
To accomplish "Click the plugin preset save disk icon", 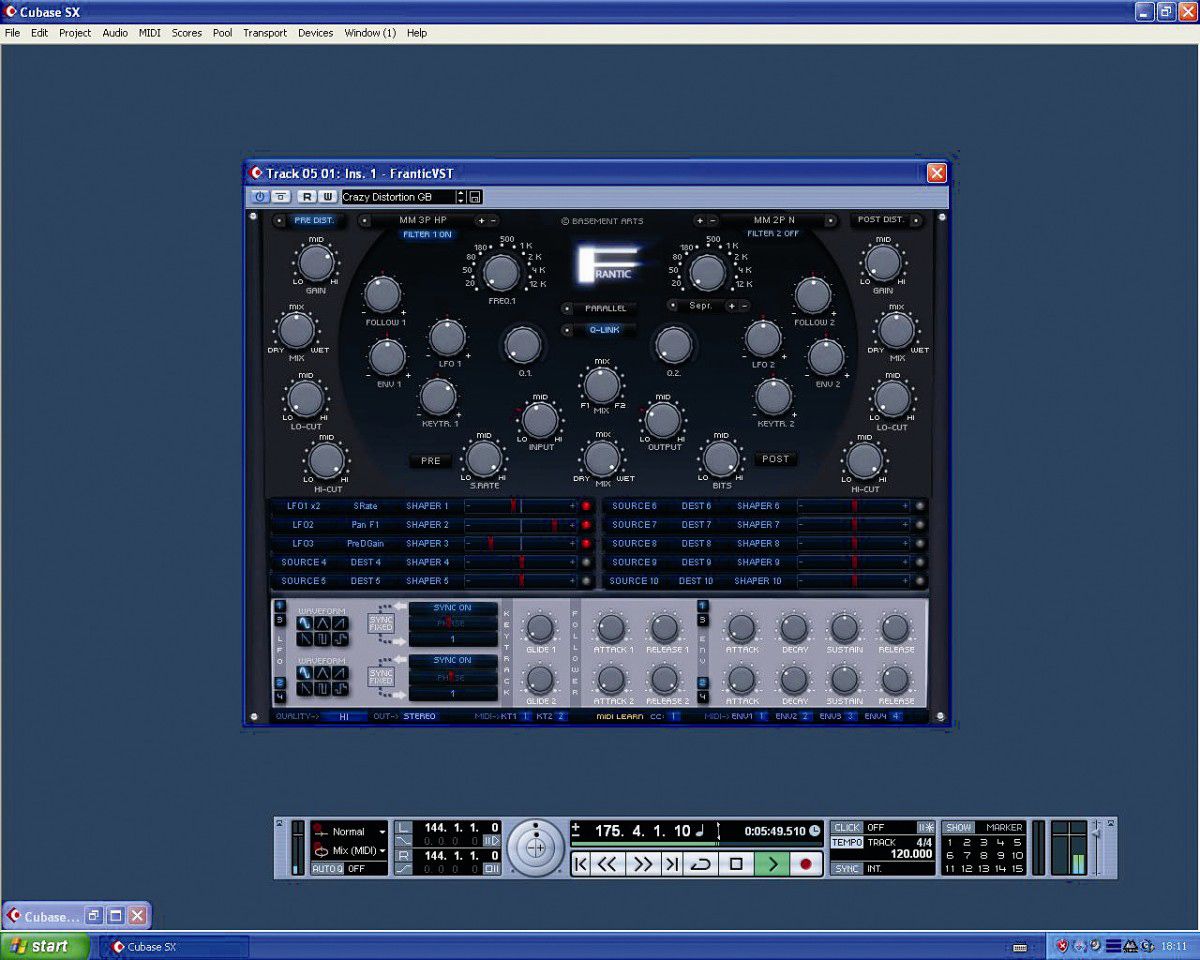I will (475, 197).
